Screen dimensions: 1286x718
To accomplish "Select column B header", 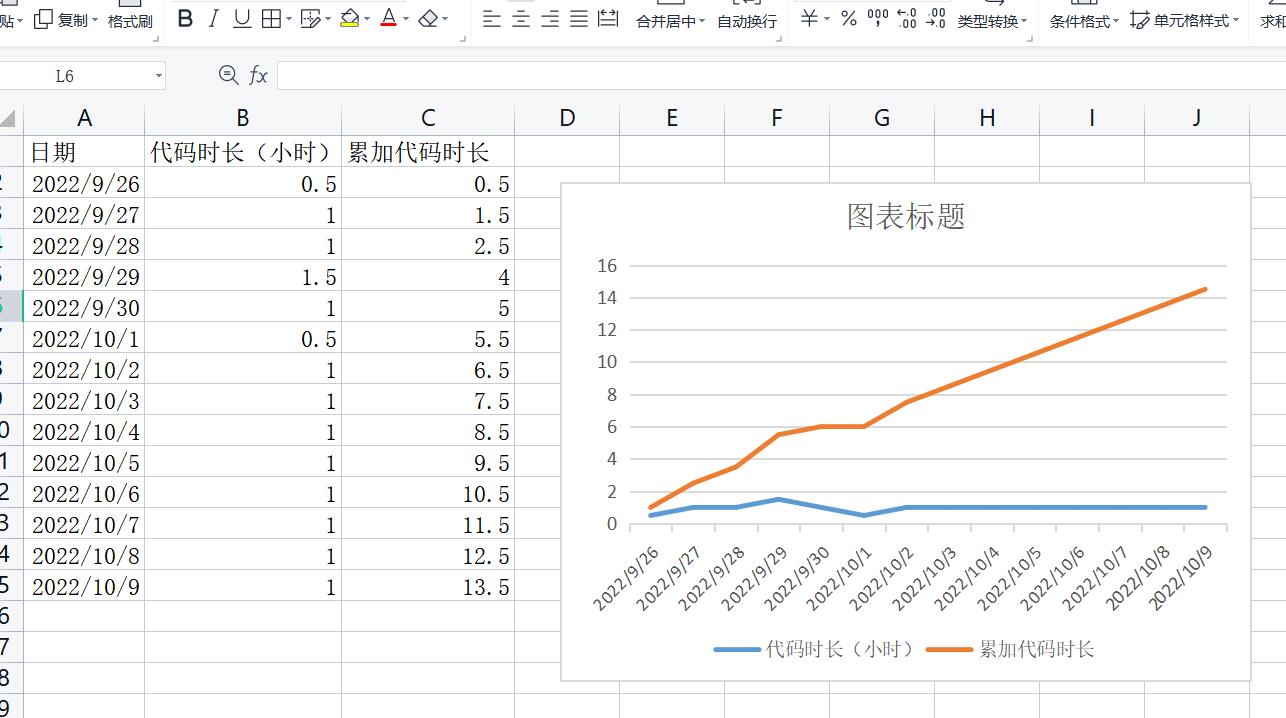I will click(243, 118).
